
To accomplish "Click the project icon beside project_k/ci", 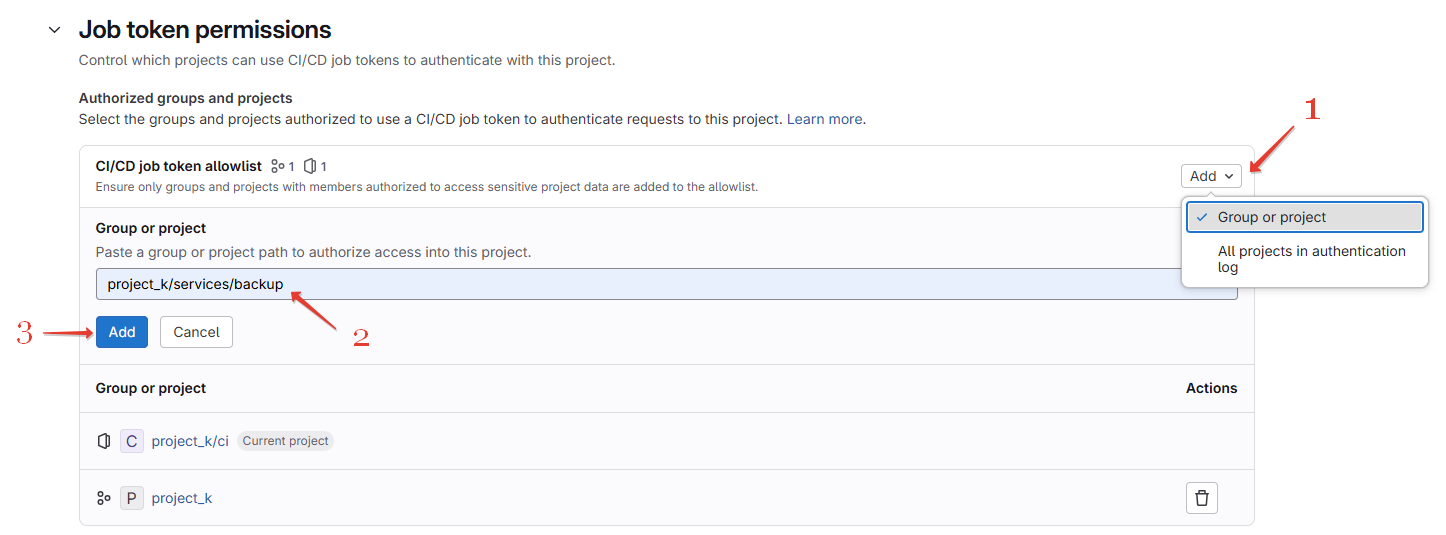I will point(104,441).
